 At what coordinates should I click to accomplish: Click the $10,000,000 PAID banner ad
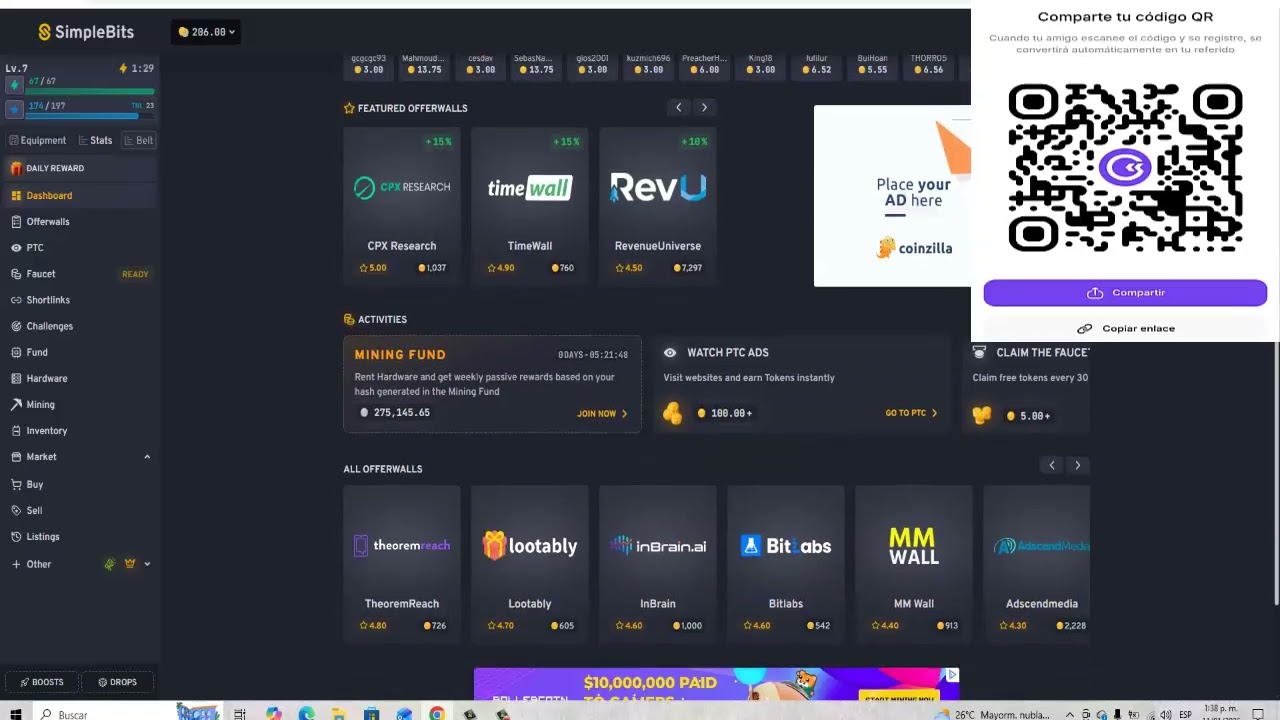pos(717,684)
